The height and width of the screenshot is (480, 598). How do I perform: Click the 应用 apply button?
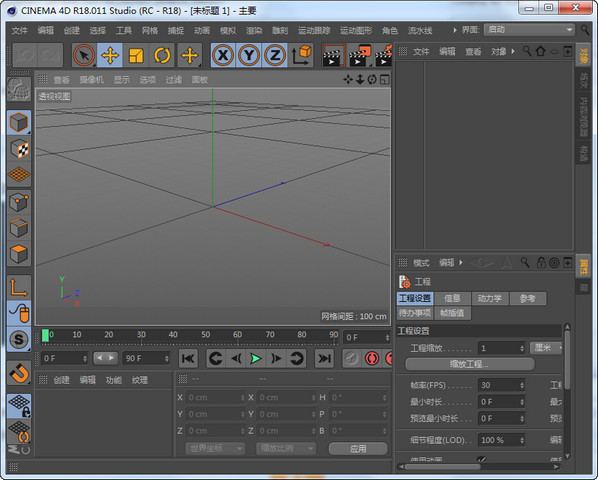358,449
